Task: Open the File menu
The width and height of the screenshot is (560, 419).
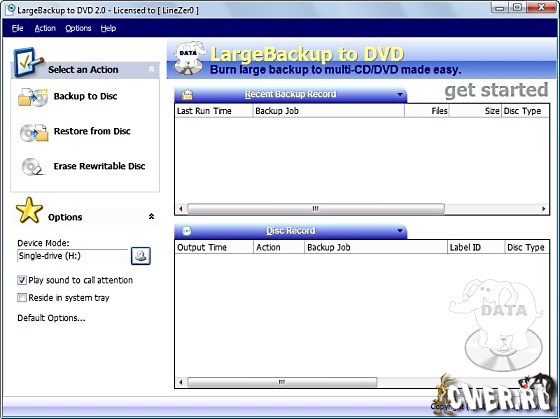Action: tap(18, 28)
